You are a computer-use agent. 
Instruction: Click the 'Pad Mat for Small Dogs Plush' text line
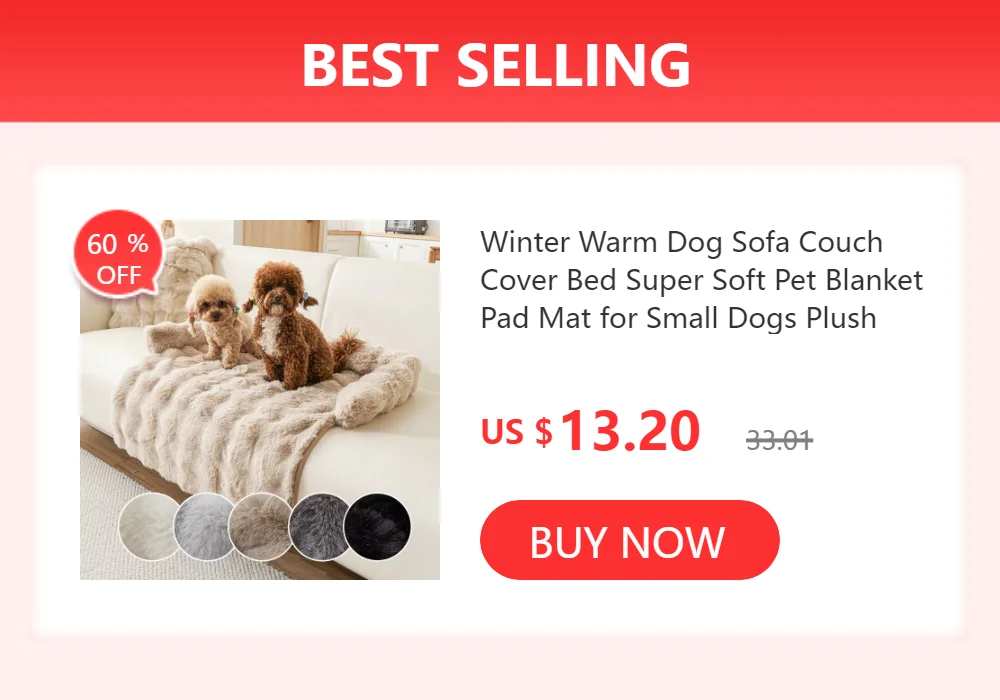point(679,317)
